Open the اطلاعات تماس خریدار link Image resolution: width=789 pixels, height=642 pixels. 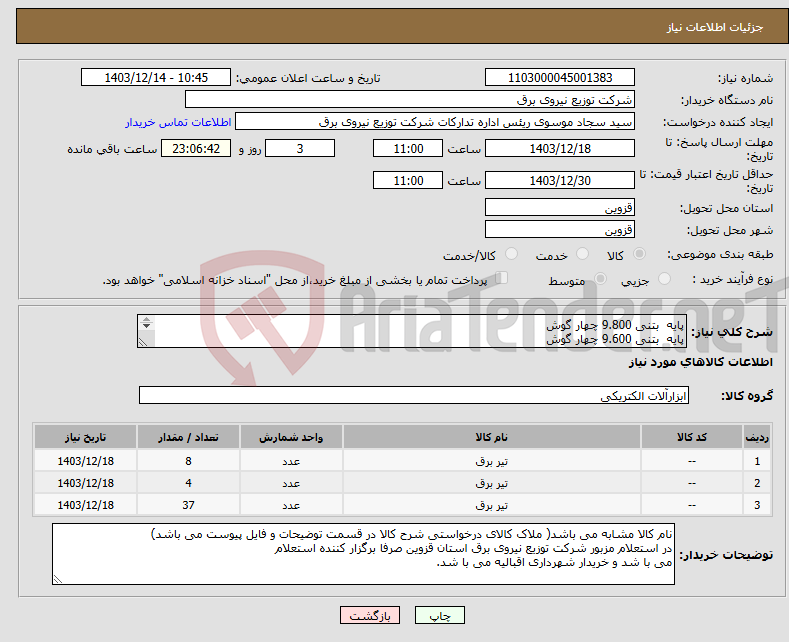click(178, 122)
